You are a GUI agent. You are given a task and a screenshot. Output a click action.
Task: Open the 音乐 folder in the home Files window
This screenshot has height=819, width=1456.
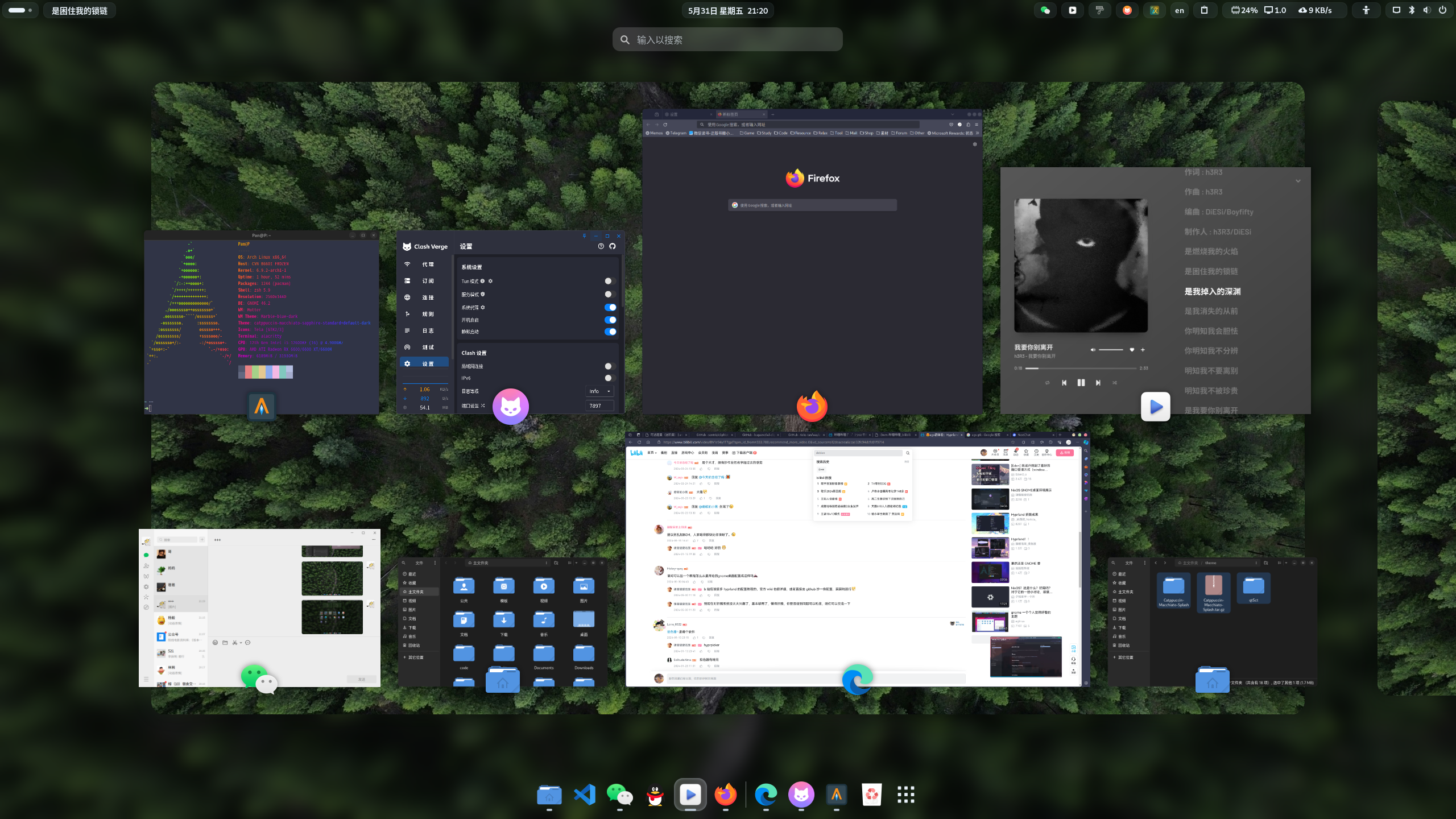[x=544, y=623]
